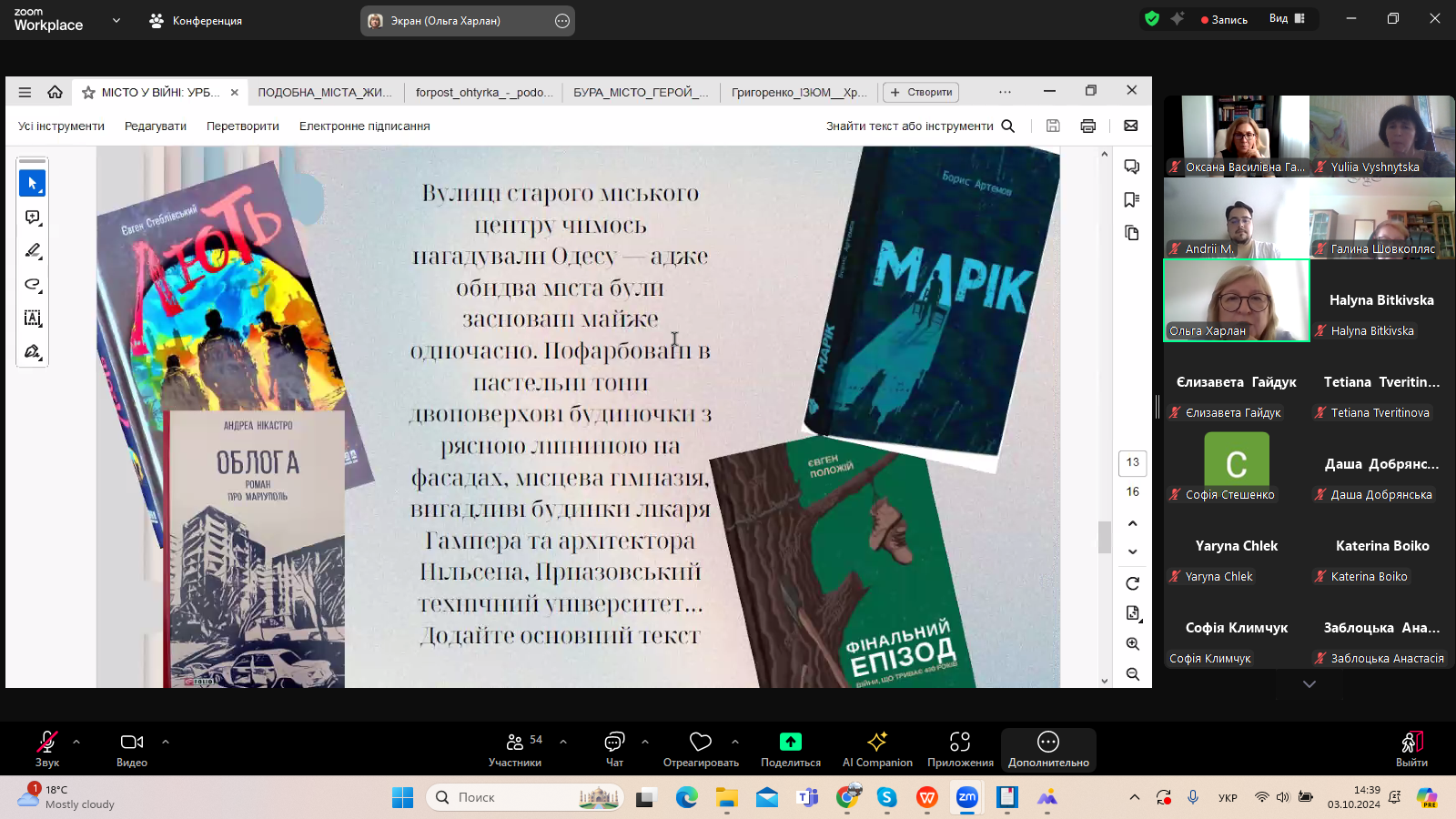
Task: Switch to the БУРА_МІСТО_ГЕРОЙ tab
Action: [640, 92]
